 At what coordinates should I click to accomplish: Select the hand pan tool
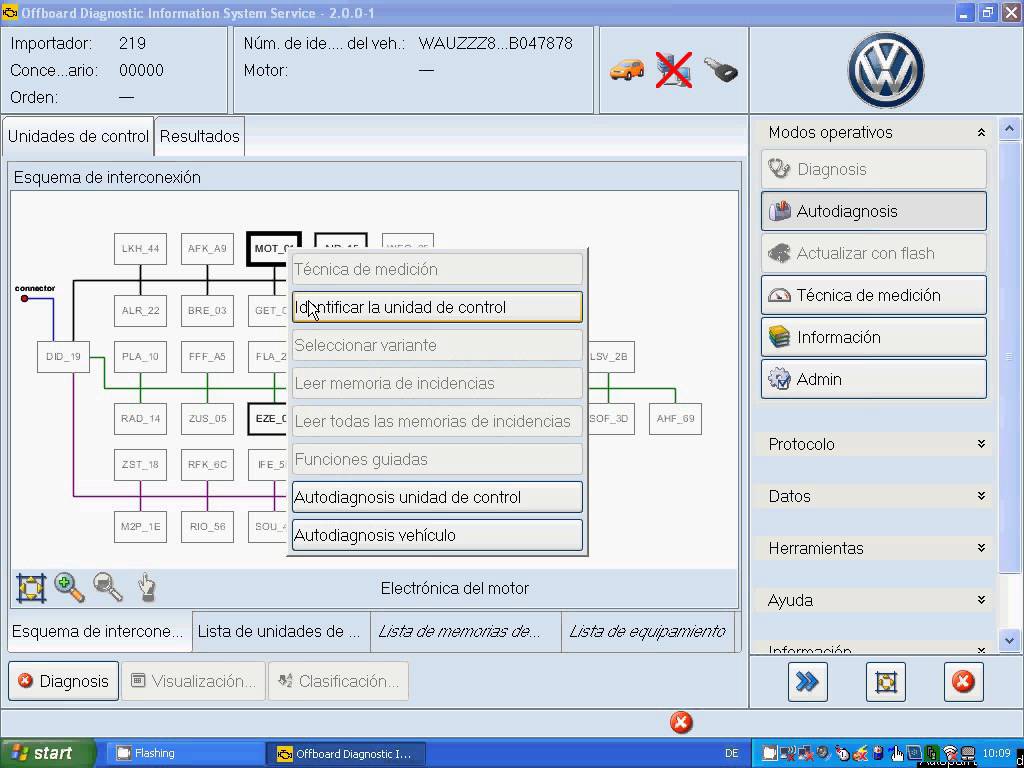pyautogui.click(x=145, y=588)
